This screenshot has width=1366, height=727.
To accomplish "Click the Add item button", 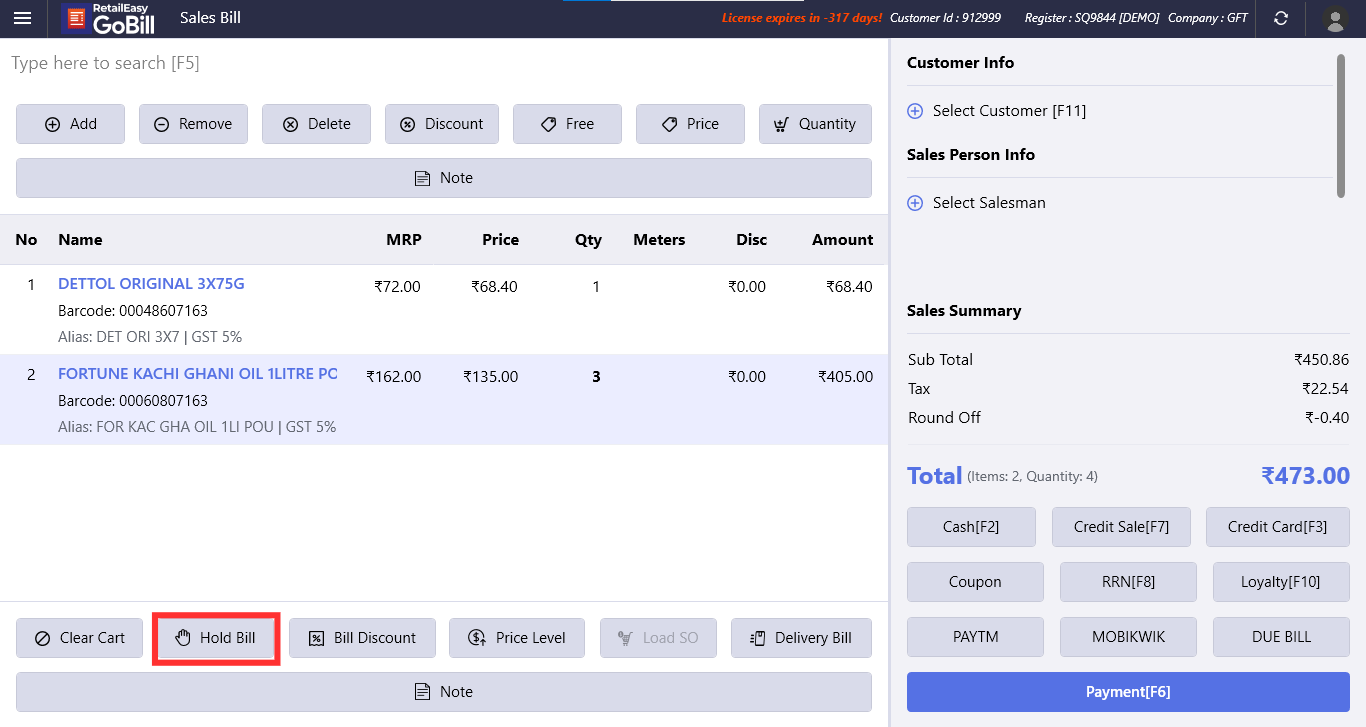I will tap(70, 124).
